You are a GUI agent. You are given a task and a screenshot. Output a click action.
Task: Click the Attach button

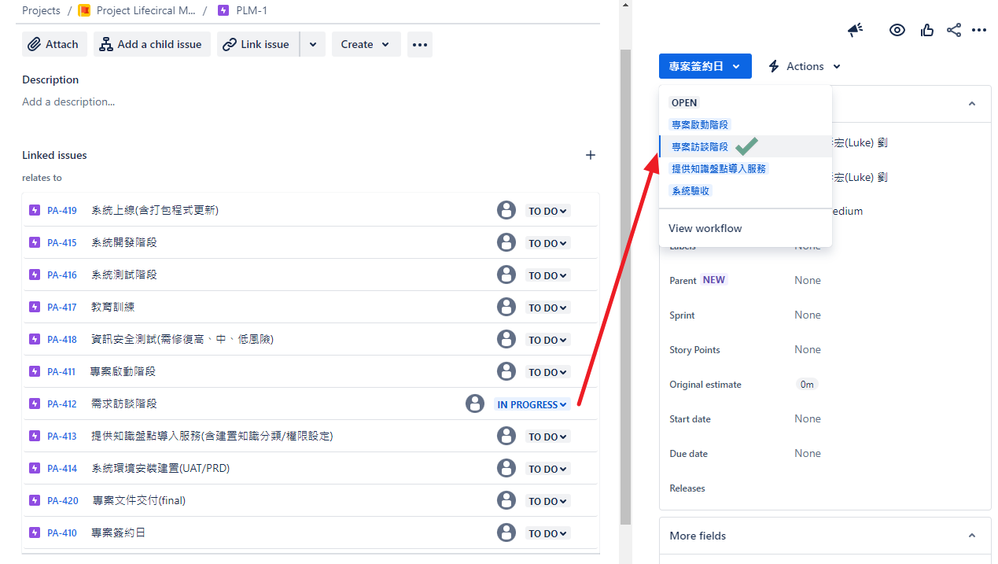coord(54,45)
